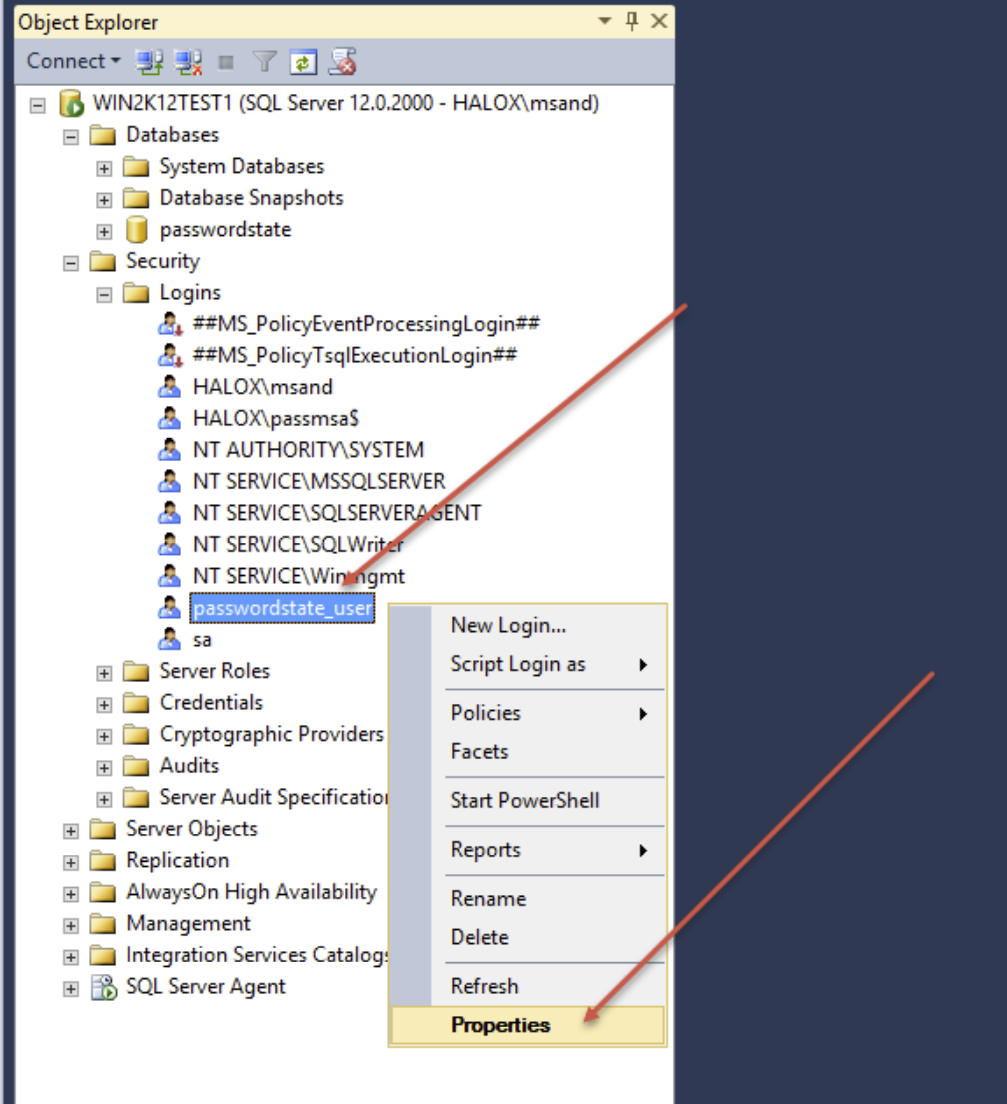Image resolution: width=1007 pixels, height=1104 pixels.
Task: Expand the Credentials folder
Action: (104, 705)
